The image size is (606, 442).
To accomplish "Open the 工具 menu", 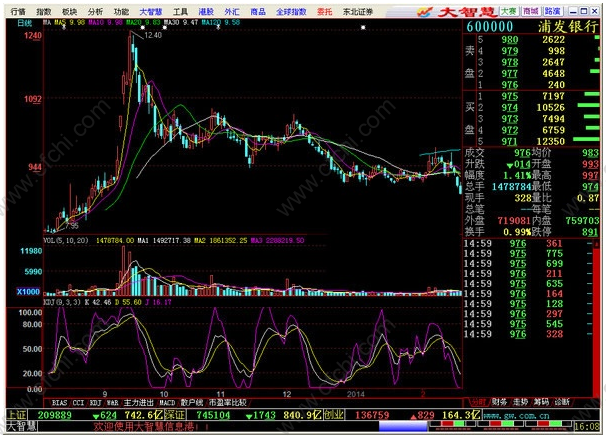I will pyautogui.click(x=180, y=12).
